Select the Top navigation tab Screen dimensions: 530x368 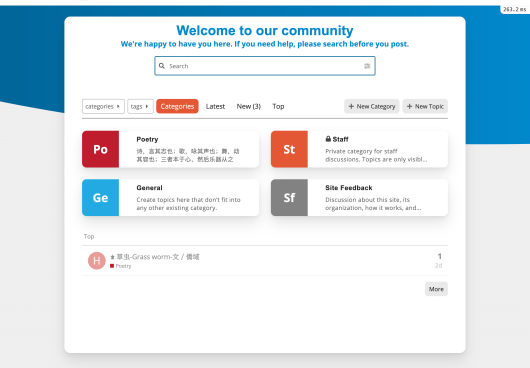tap(278, 106)
